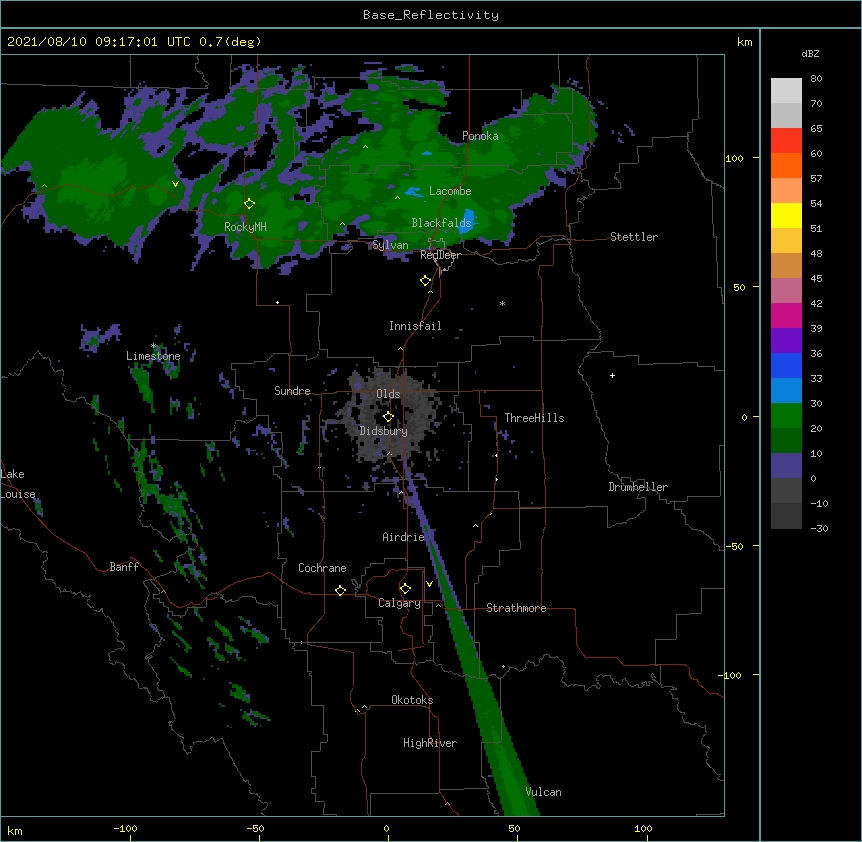862x842 pixels.
Task: Click the Didsbury city label
Action: click(x=384, y=431)
